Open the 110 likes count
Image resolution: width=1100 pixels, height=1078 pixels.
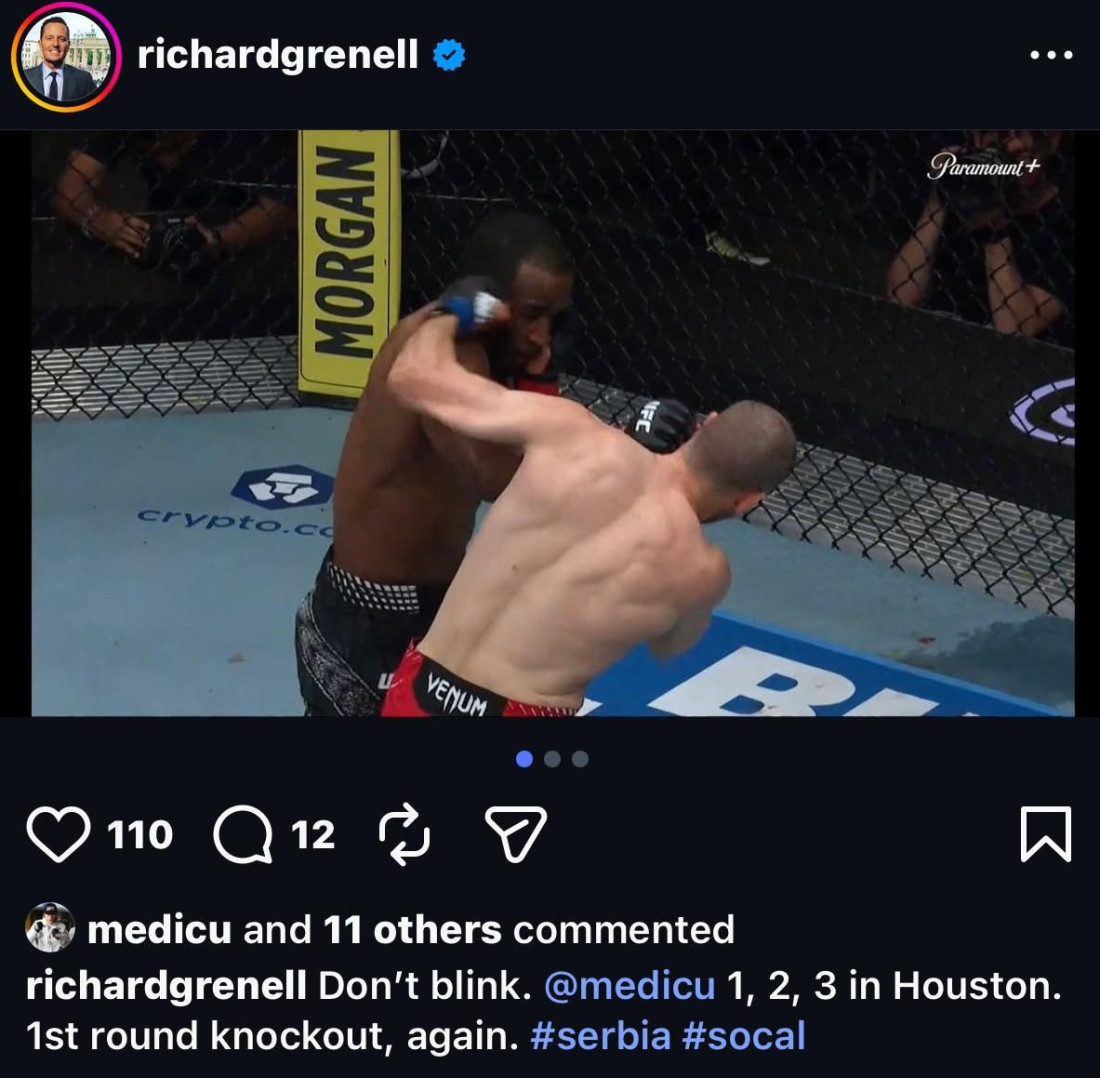click(140, 835)
